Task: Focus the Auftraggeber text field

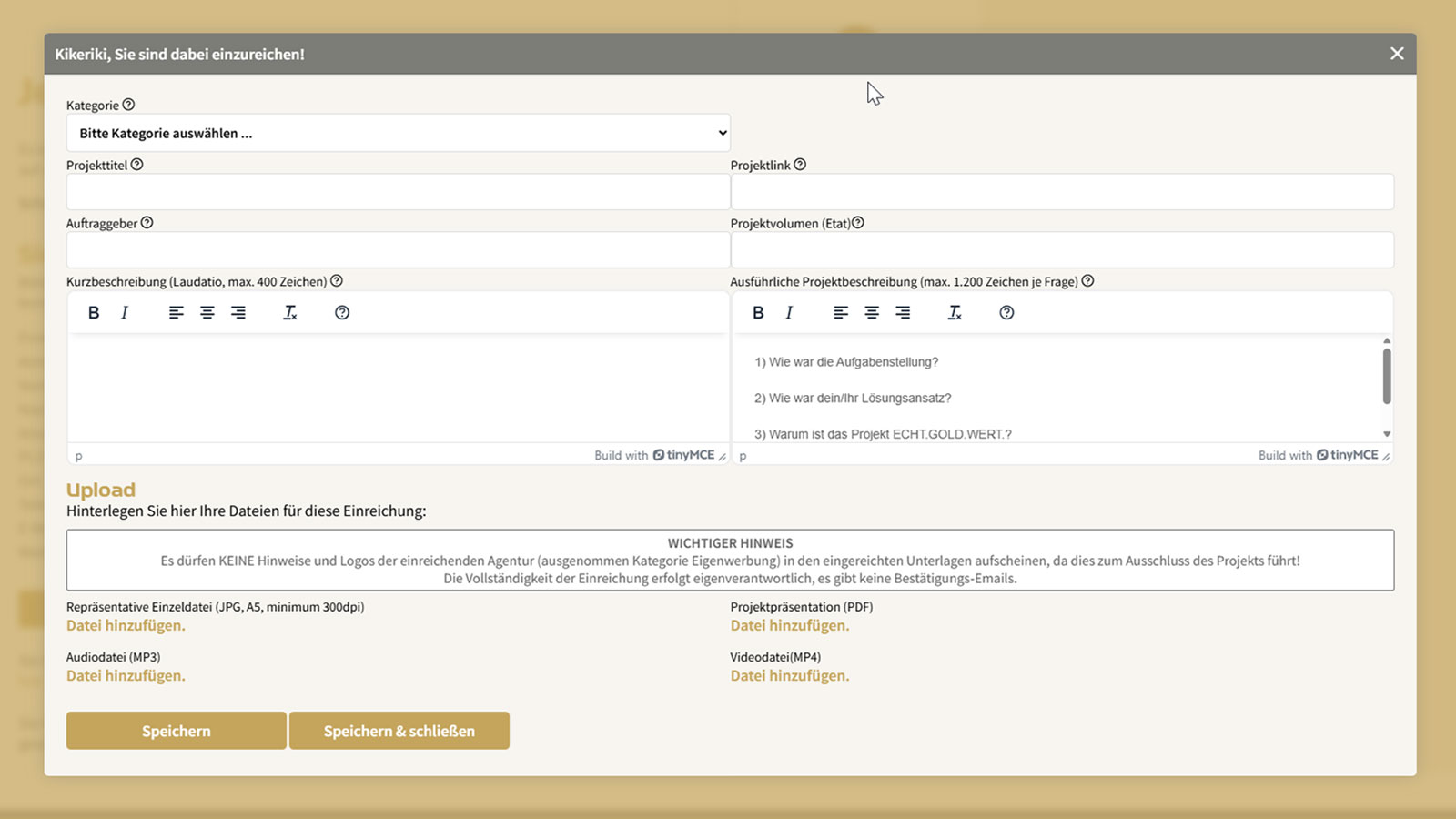Action: pyautogui.click(x=398, y=250)
